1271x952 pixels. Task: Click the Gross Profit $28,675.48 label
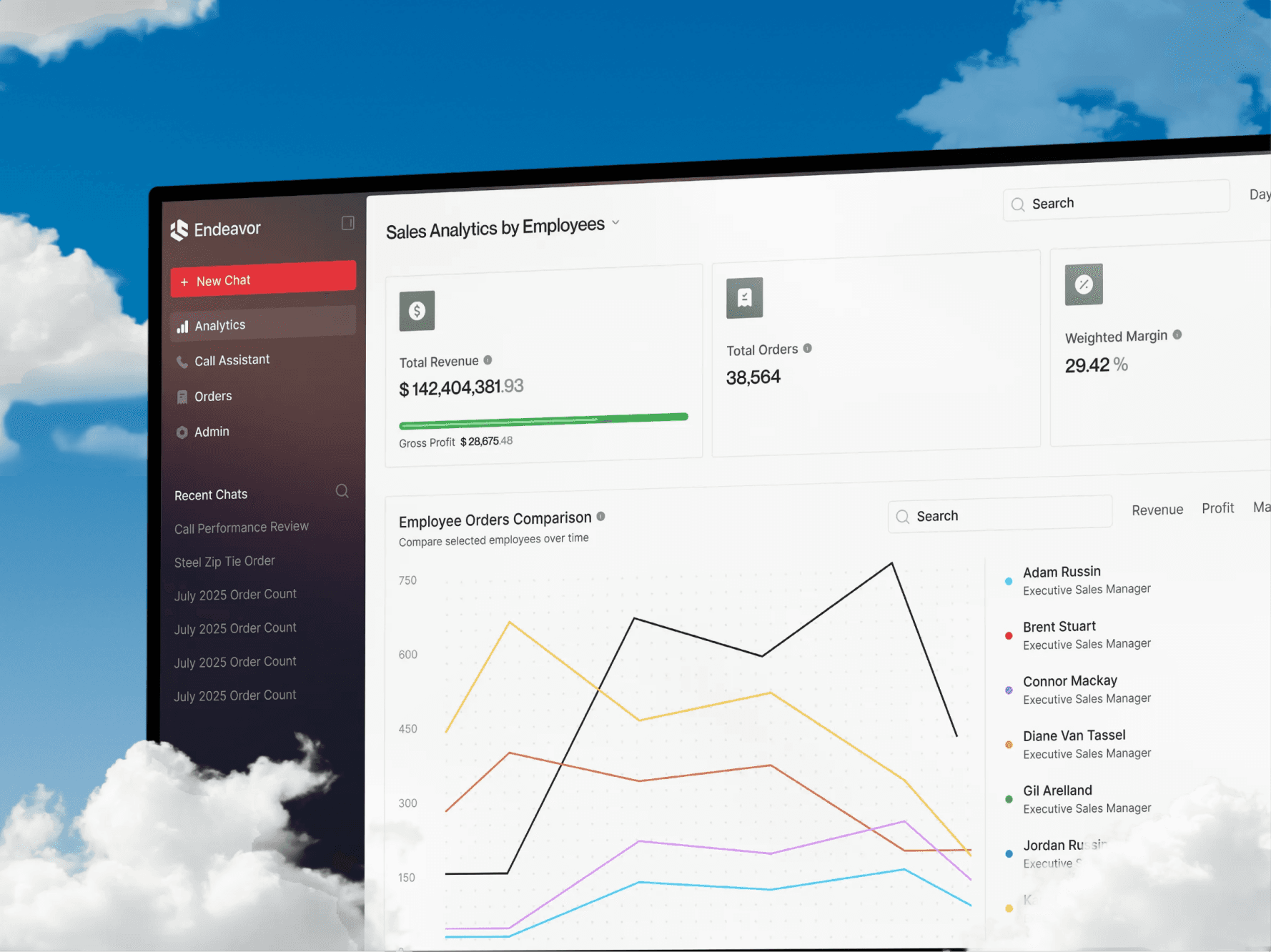456,442
